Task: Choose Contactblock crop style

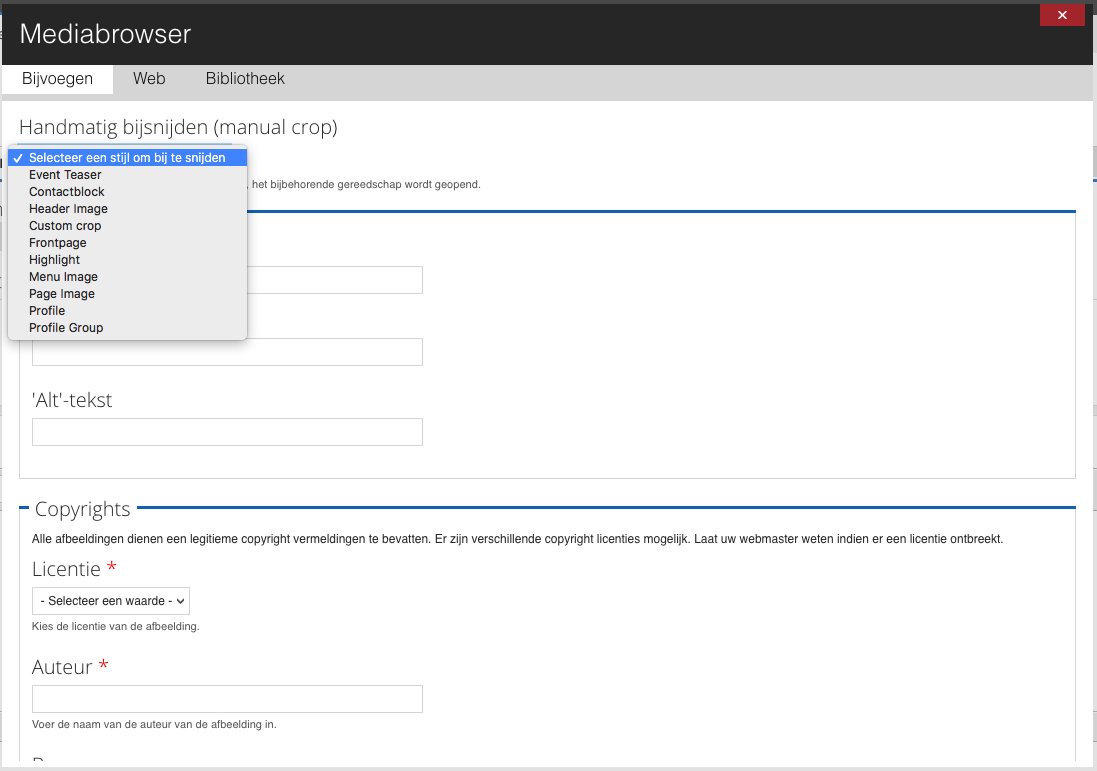Action: coord(67,192)
